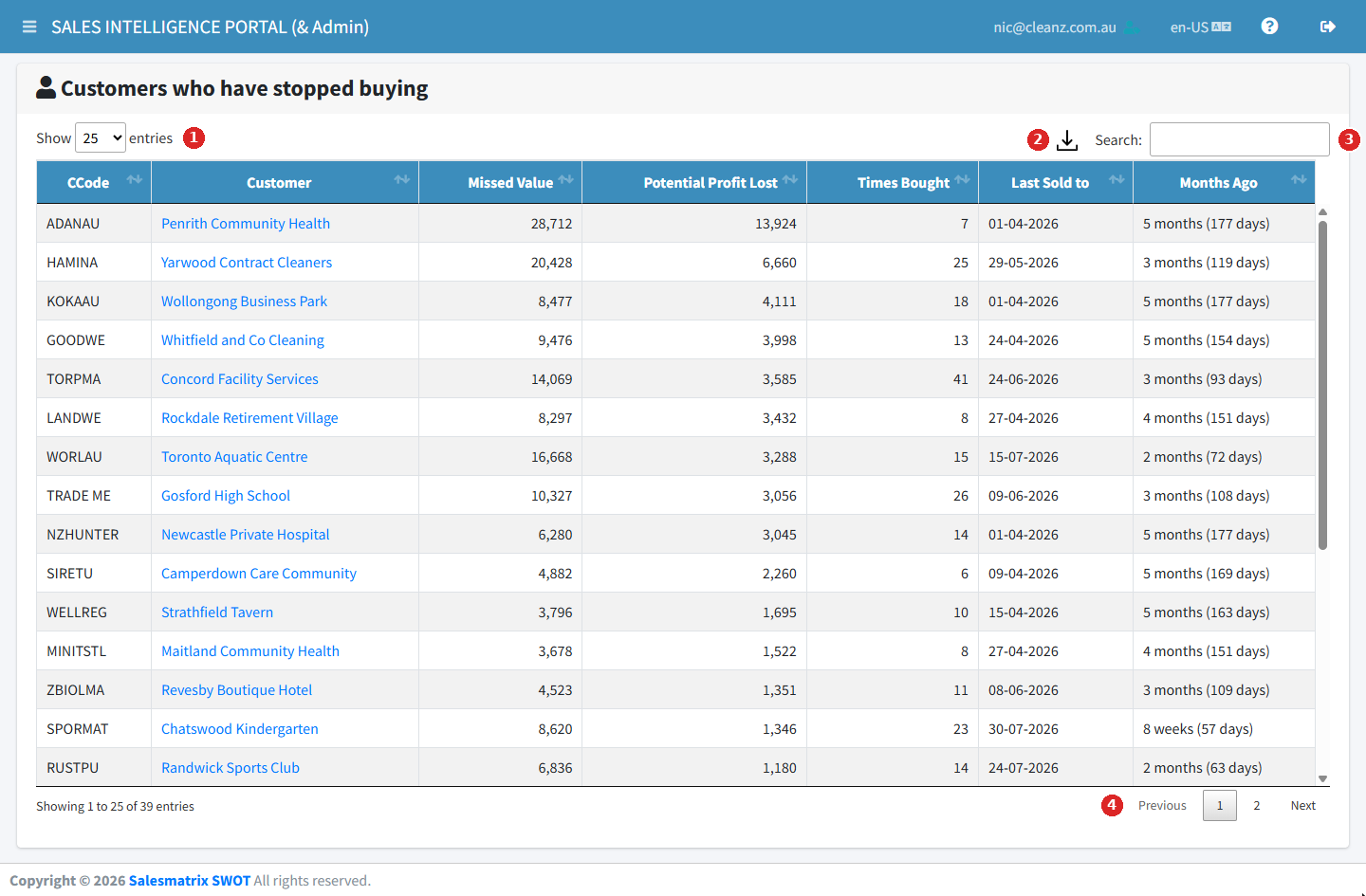Focus the Search input field
This screenshot has height=896, width=1366.
pos(1240,139)
